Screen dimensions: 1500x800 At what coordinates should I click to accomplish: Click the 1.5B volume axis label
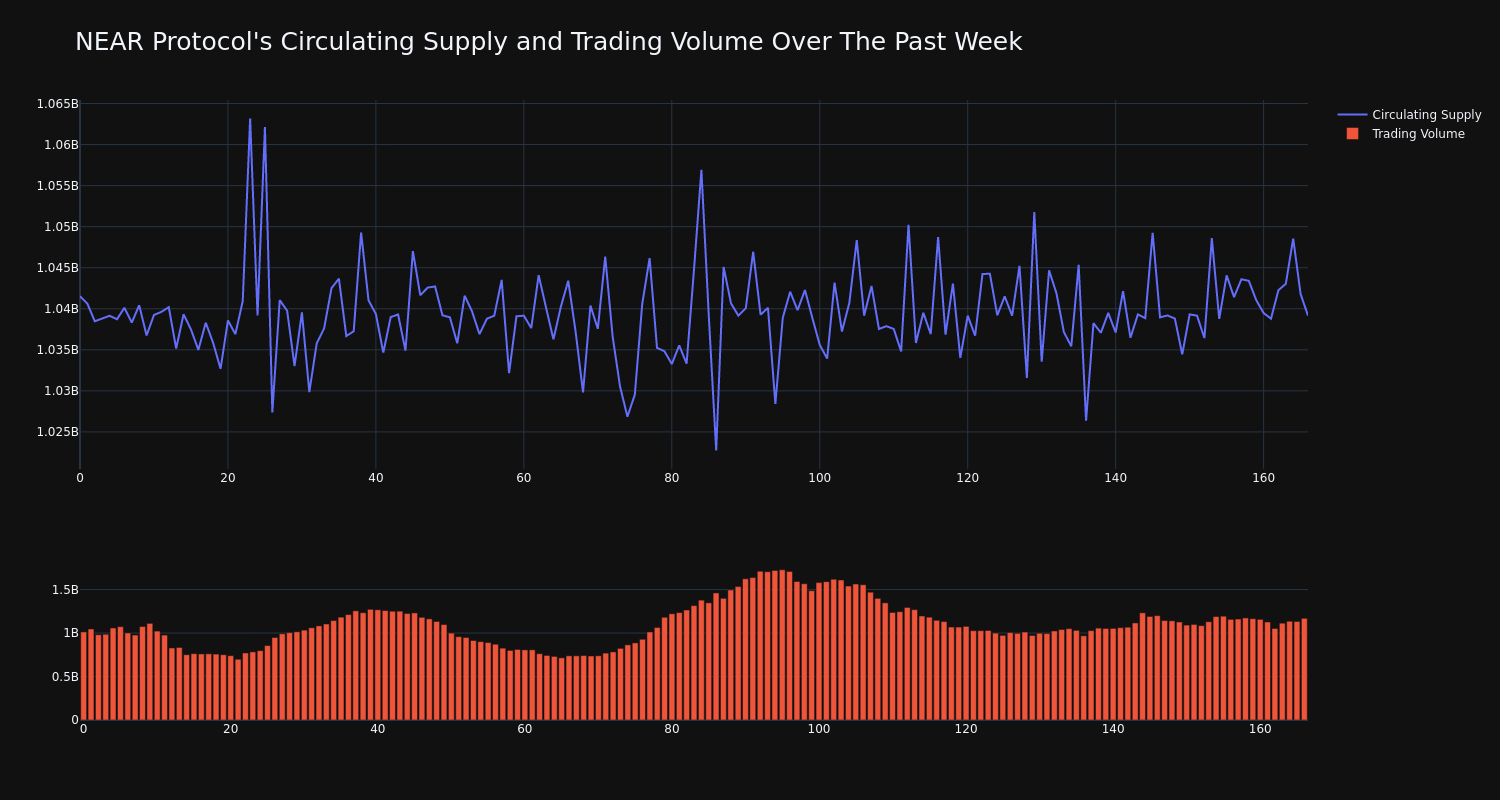click(65, 590)
